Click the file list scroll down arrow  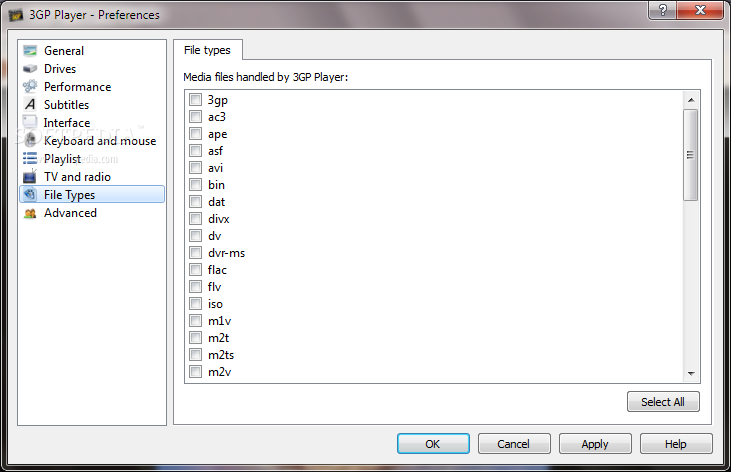click(691, 374)
